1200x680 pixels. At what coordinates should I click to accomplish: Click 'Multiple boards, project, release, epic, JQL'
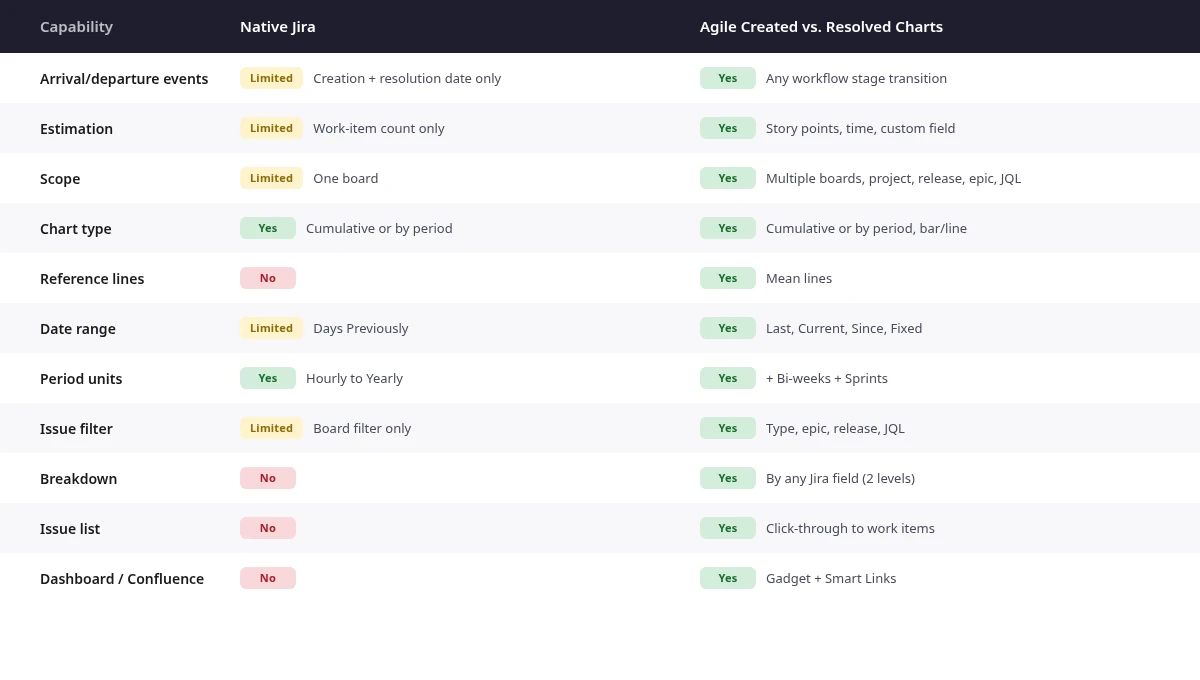[x=893, y=179]
